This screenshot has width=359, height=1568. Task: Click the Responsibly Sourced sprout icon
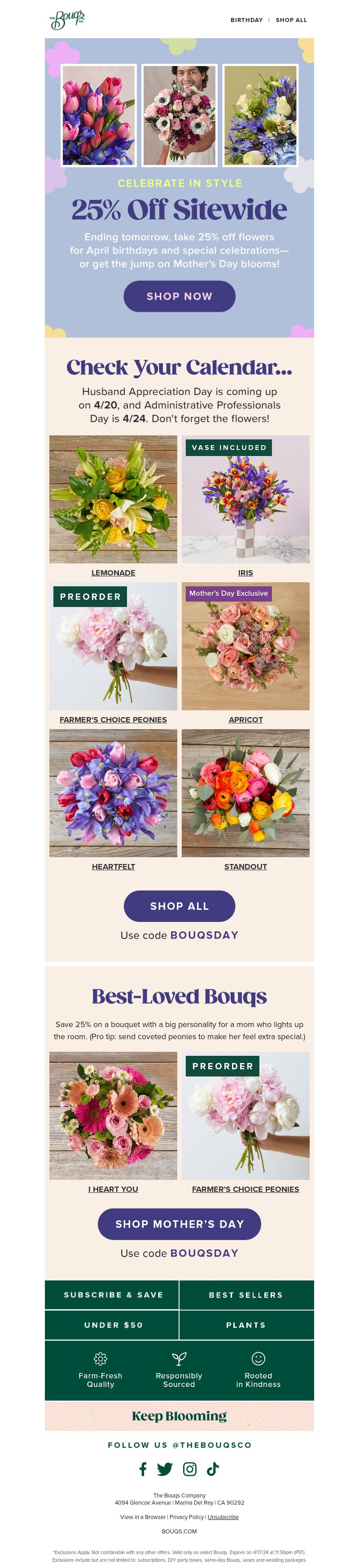click(179, 1358)
